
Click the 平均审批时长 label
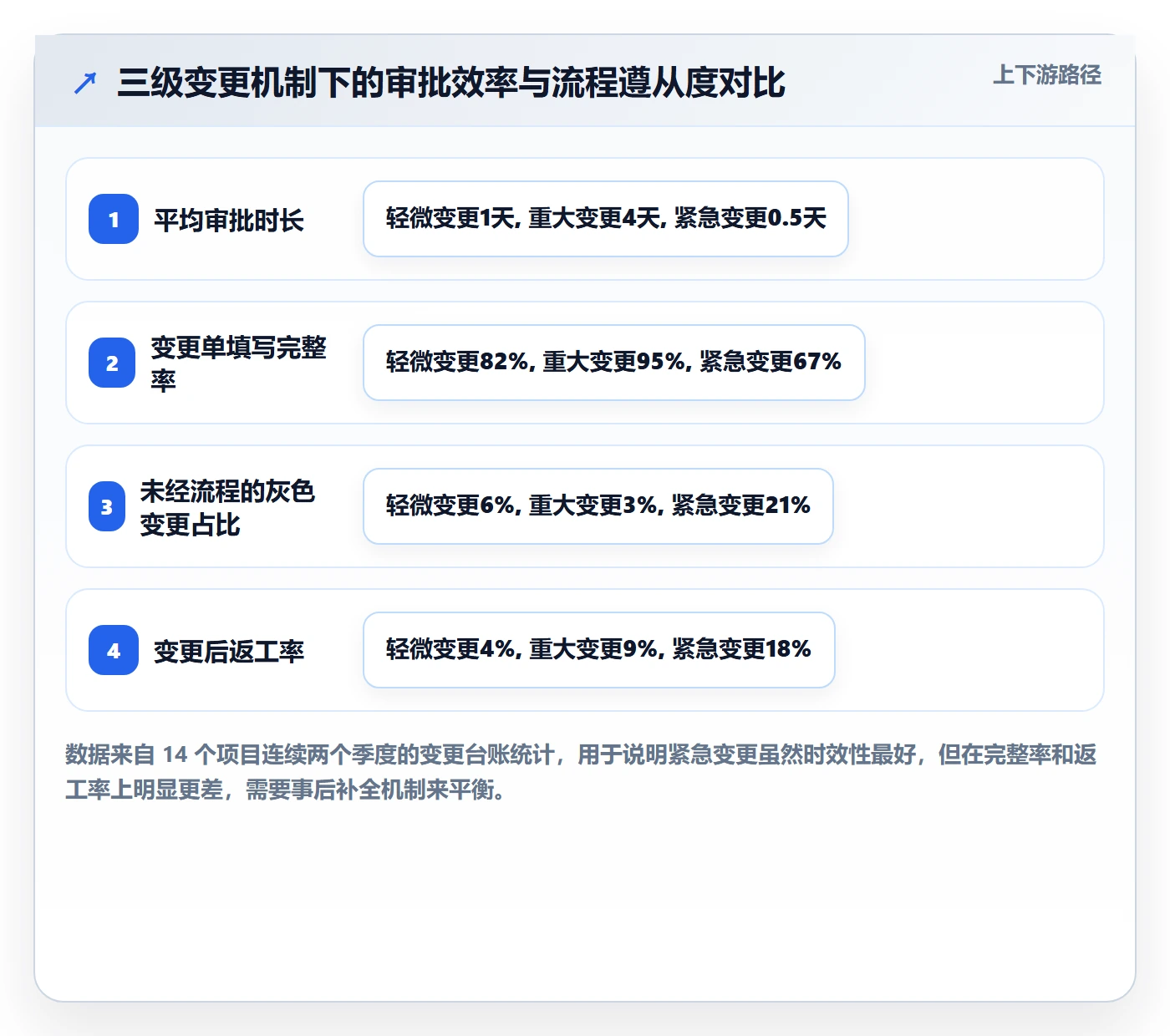coord(229,221)
